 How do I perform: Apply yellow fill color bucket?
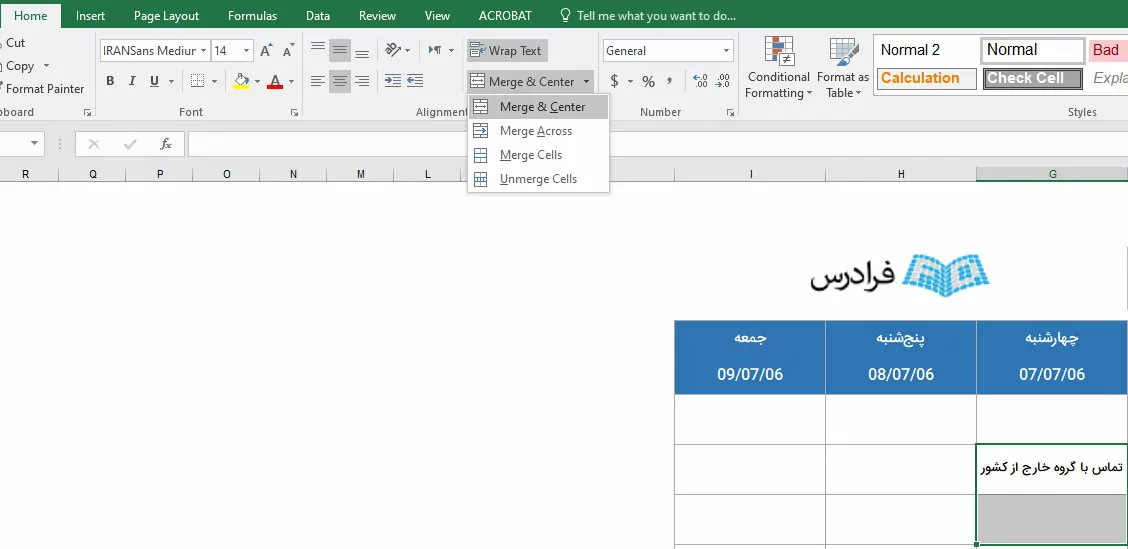click(241, 81)
